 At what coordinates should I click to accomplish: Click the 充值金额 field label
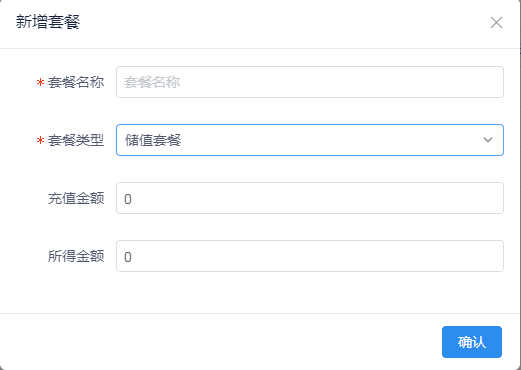pos(76,198)
